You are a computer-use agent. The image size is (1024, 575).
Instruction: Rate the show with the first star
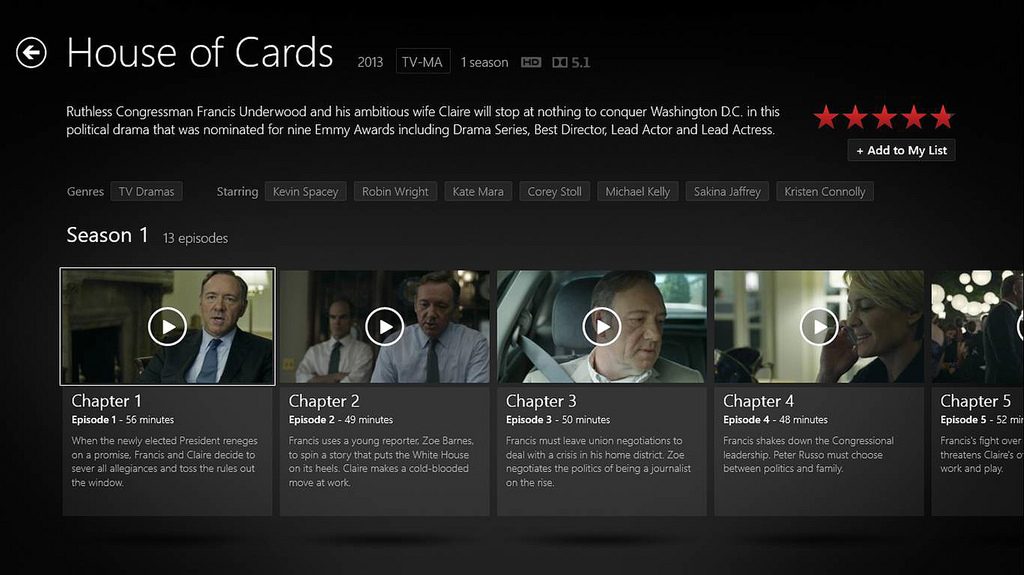(826, 117)
